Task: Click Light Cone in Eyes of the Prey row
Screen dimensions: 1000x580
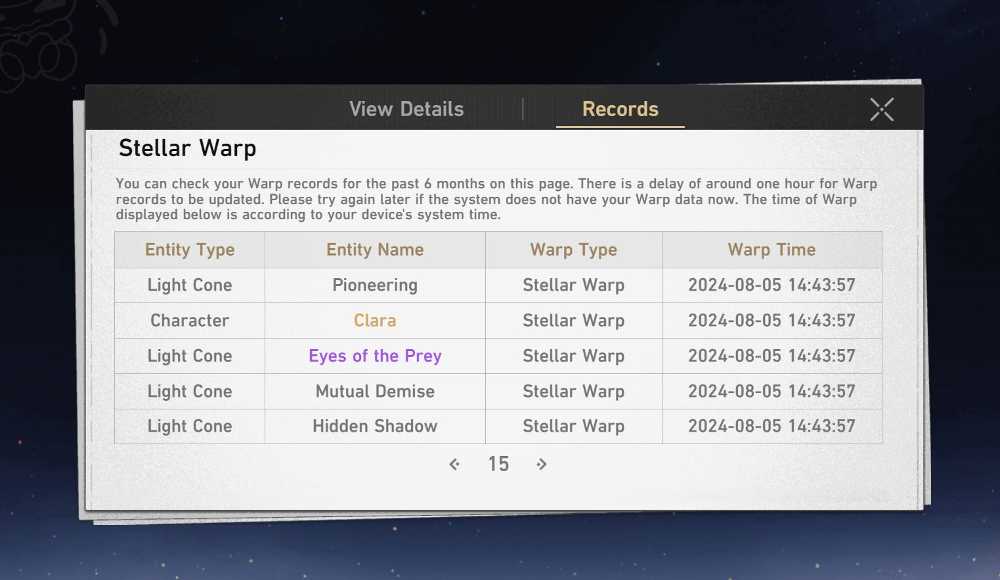Action: (x=189, y=356)
